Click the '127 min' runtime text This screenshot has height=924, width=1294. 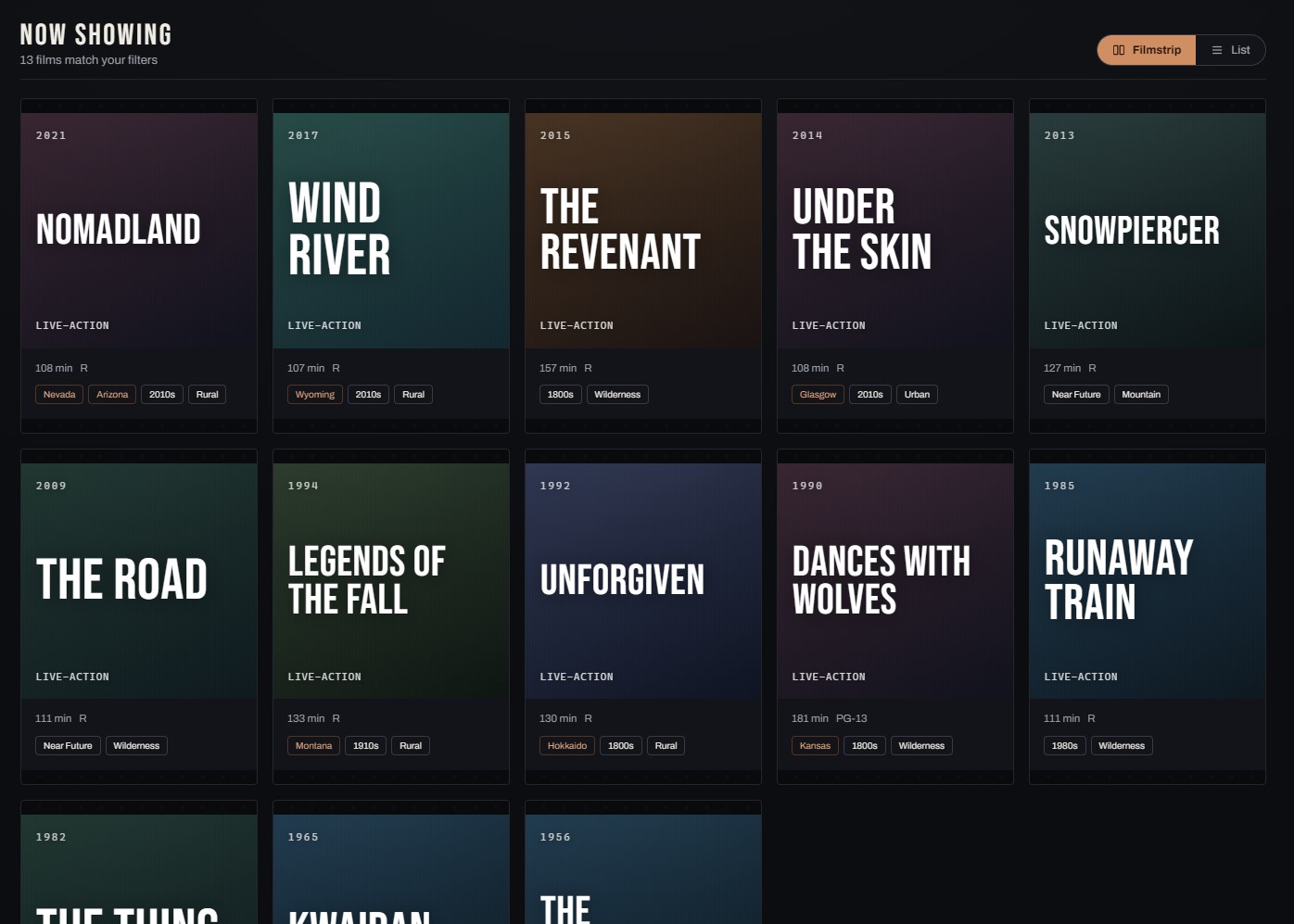pyautogui.click(x=1062, y=368)
